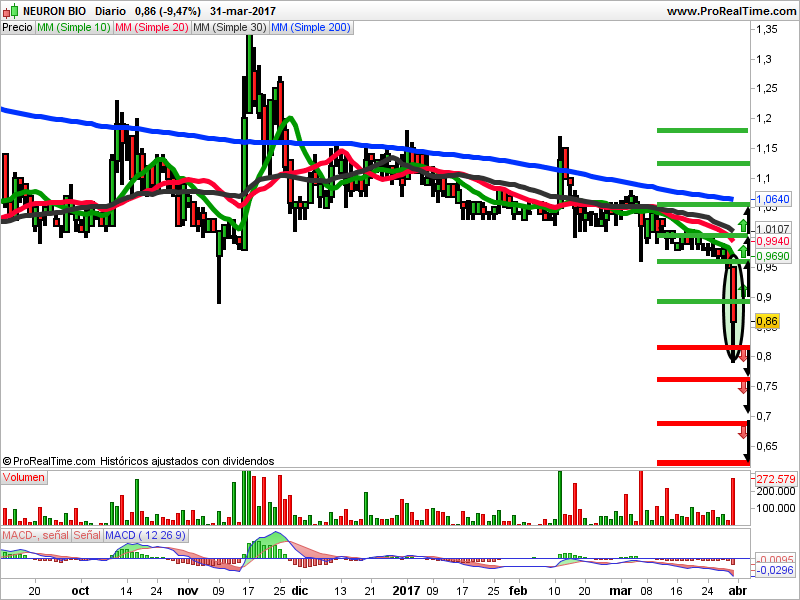The image size is (800, 600).
Task: Open the www.ProRealTime.com link
Action: pos(731,11)
